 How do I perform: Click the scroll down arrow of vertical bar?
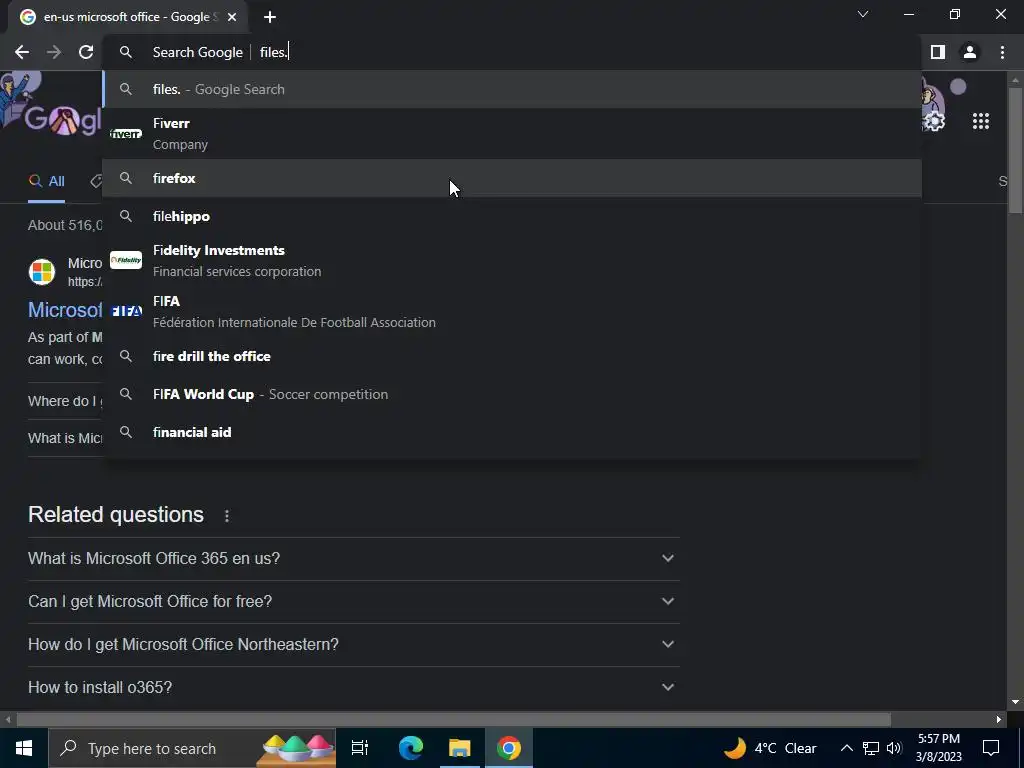coord(1015,703)
